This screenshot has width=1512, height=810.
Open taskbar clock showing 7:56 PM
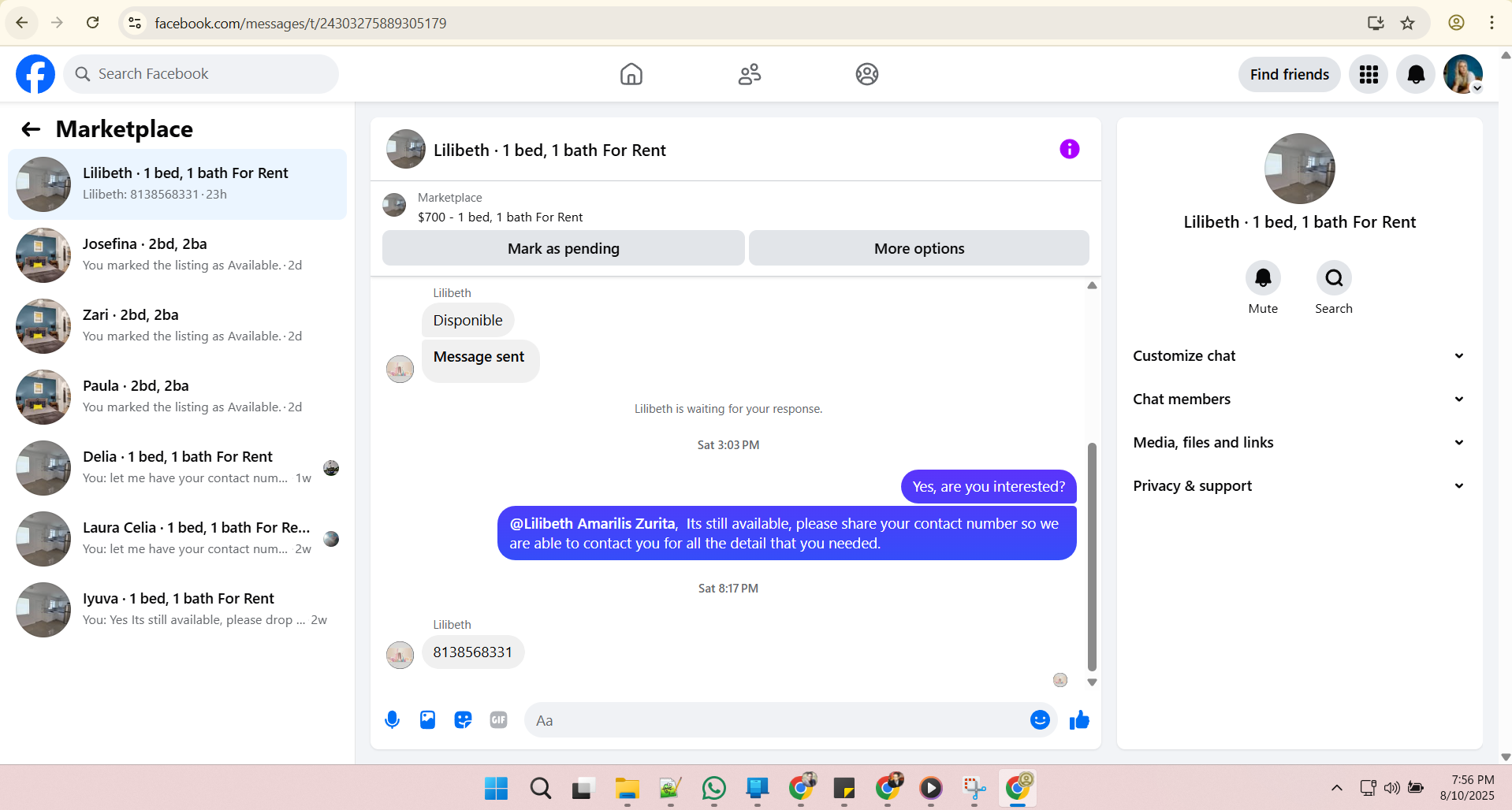[1467, 788]
